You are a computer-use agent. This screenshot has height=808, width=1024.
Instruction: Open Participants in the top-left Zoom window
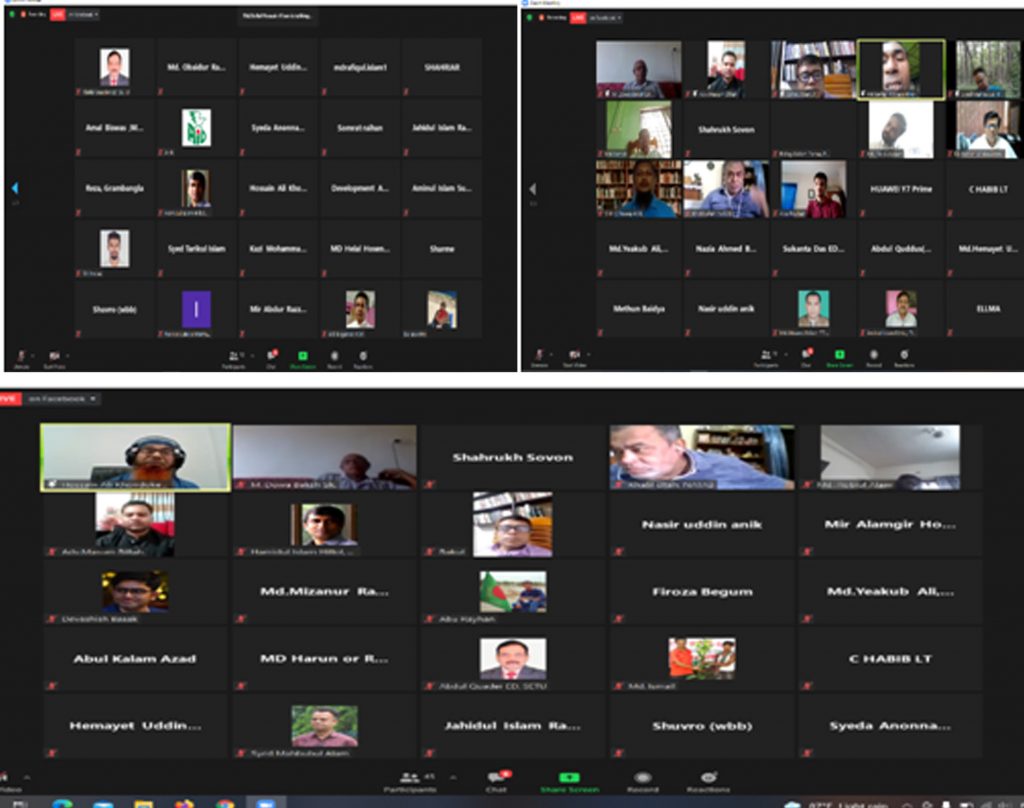pyautogui.click(x=234, y=358)
